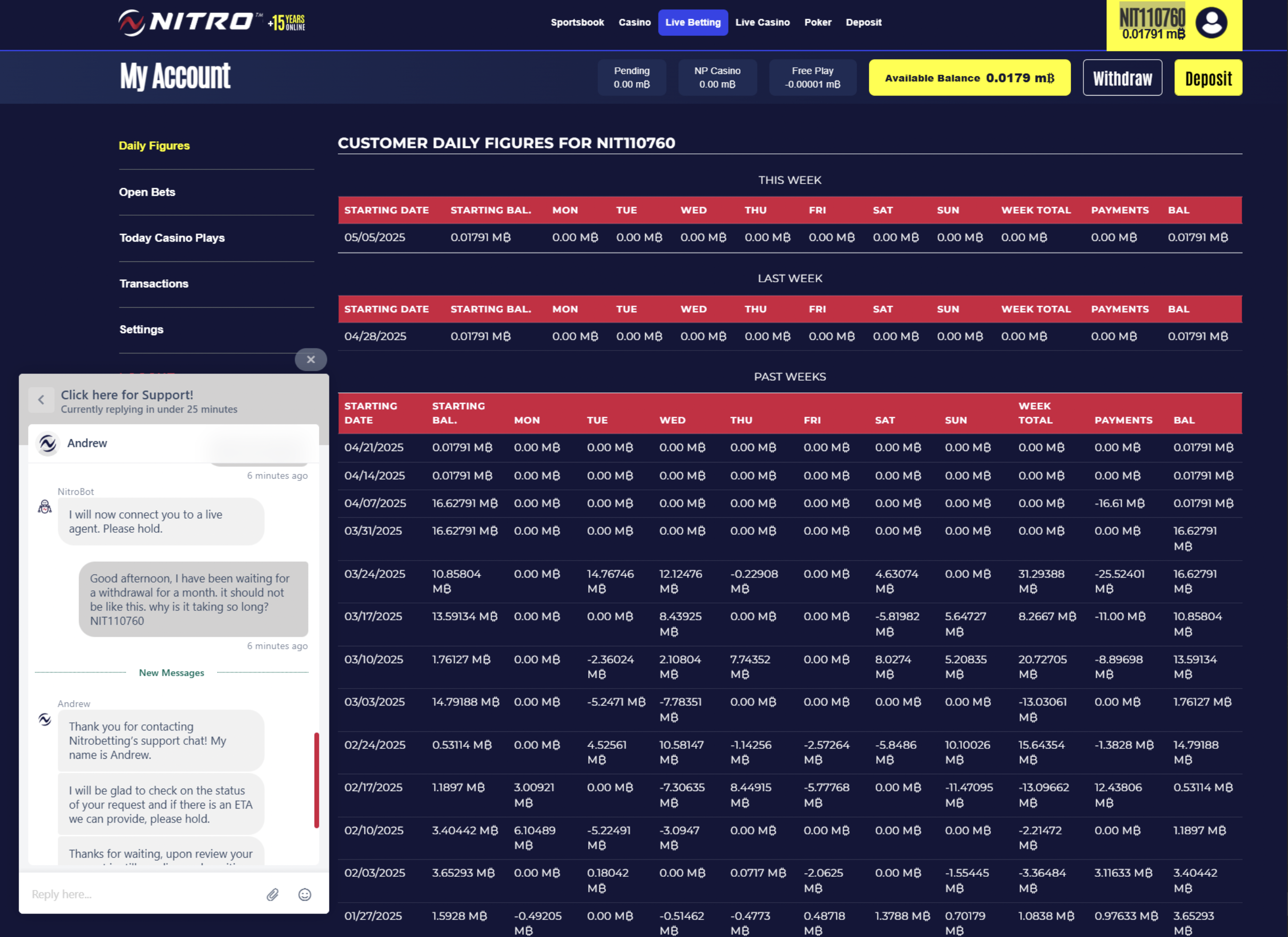Open Daily Figures in sidebar
1288x937 pixels.
point(154,145)
